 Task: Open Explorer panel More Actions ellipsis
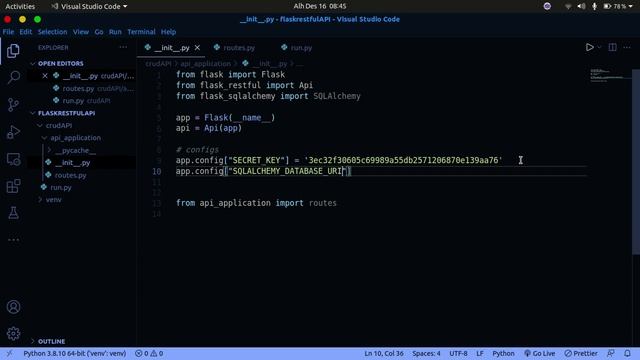123,47
